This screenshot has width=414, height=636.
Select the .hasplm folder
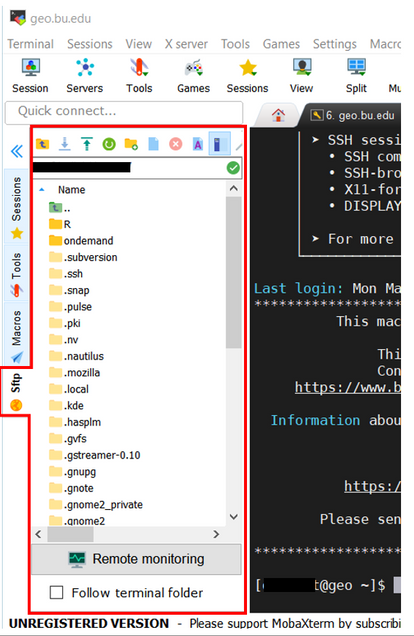[x=75, y=422]
